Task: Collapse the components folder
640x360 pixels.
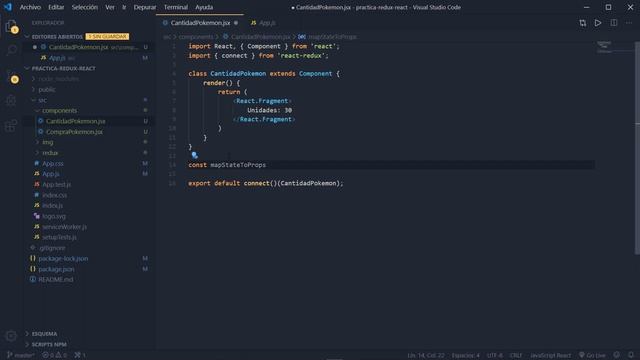Action: point(59,111)
